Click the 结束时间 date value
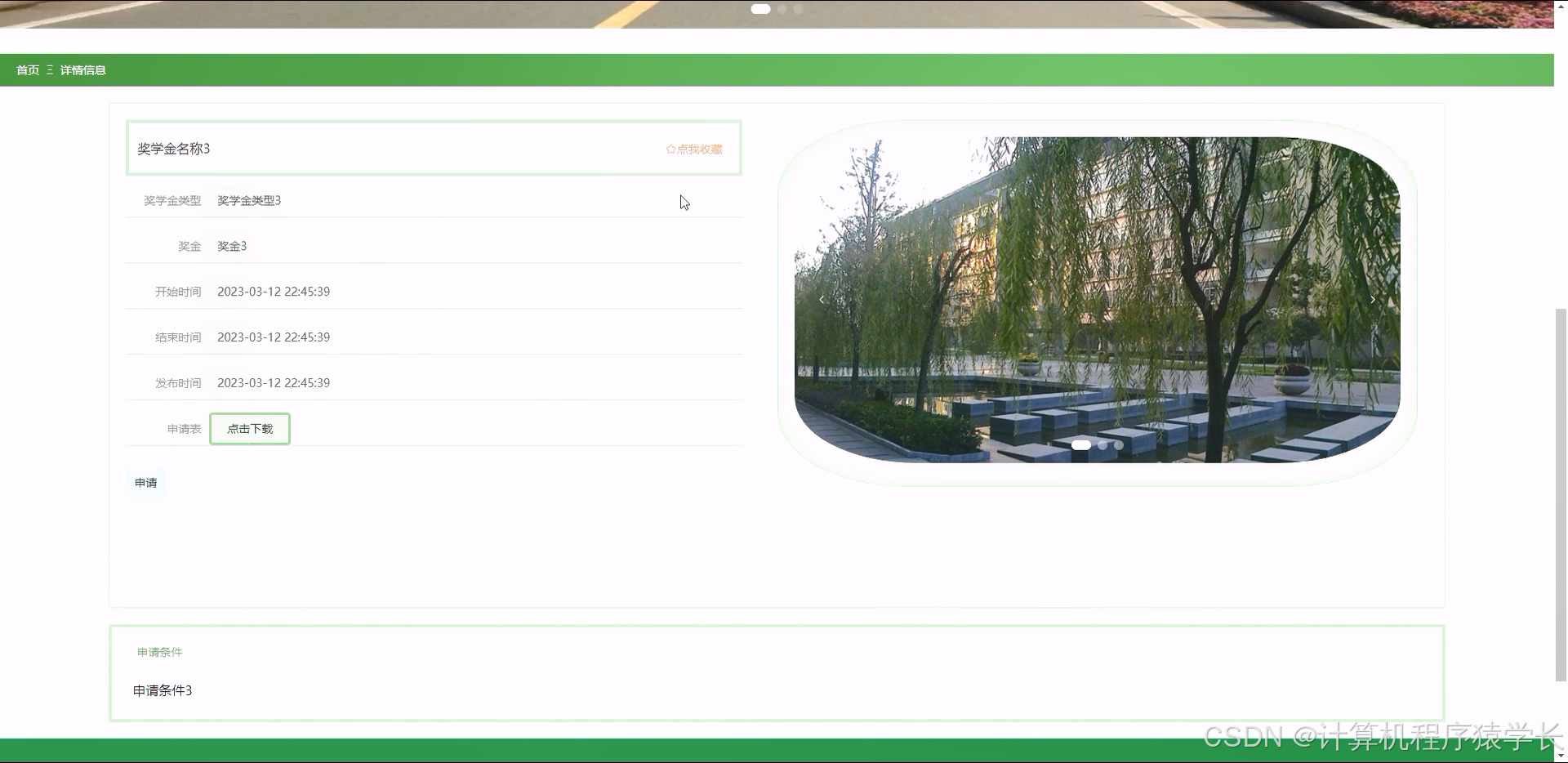The width and height of the screenshot is (1568, 763). tap(274, 337)
